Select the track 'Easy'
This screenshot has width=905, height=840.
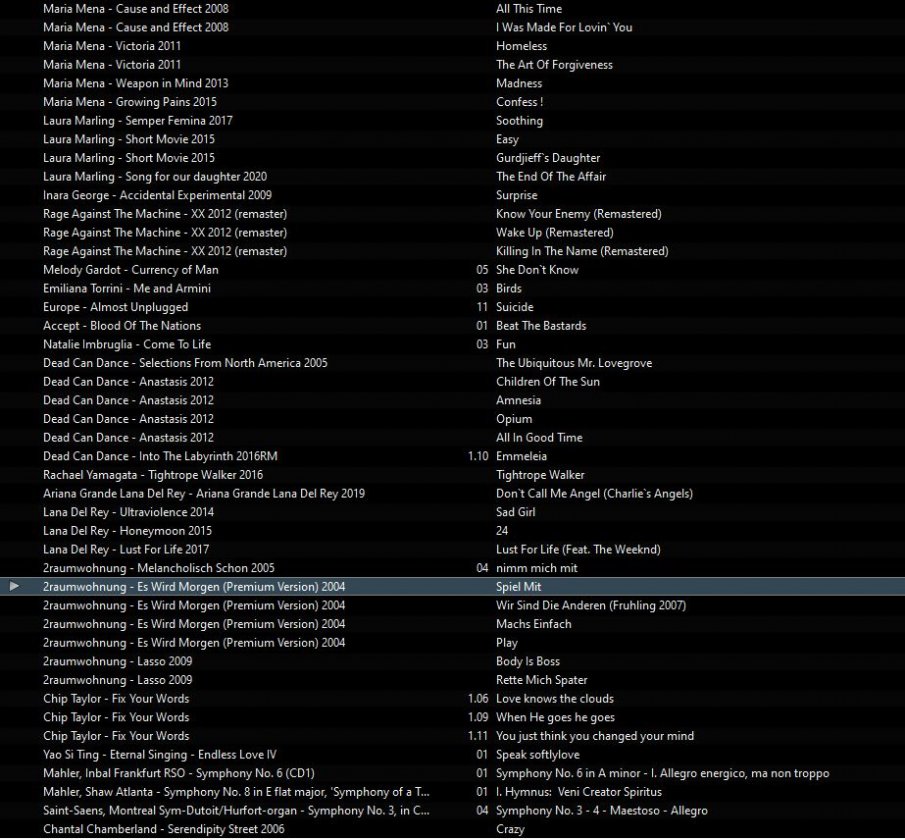(507, 139)
